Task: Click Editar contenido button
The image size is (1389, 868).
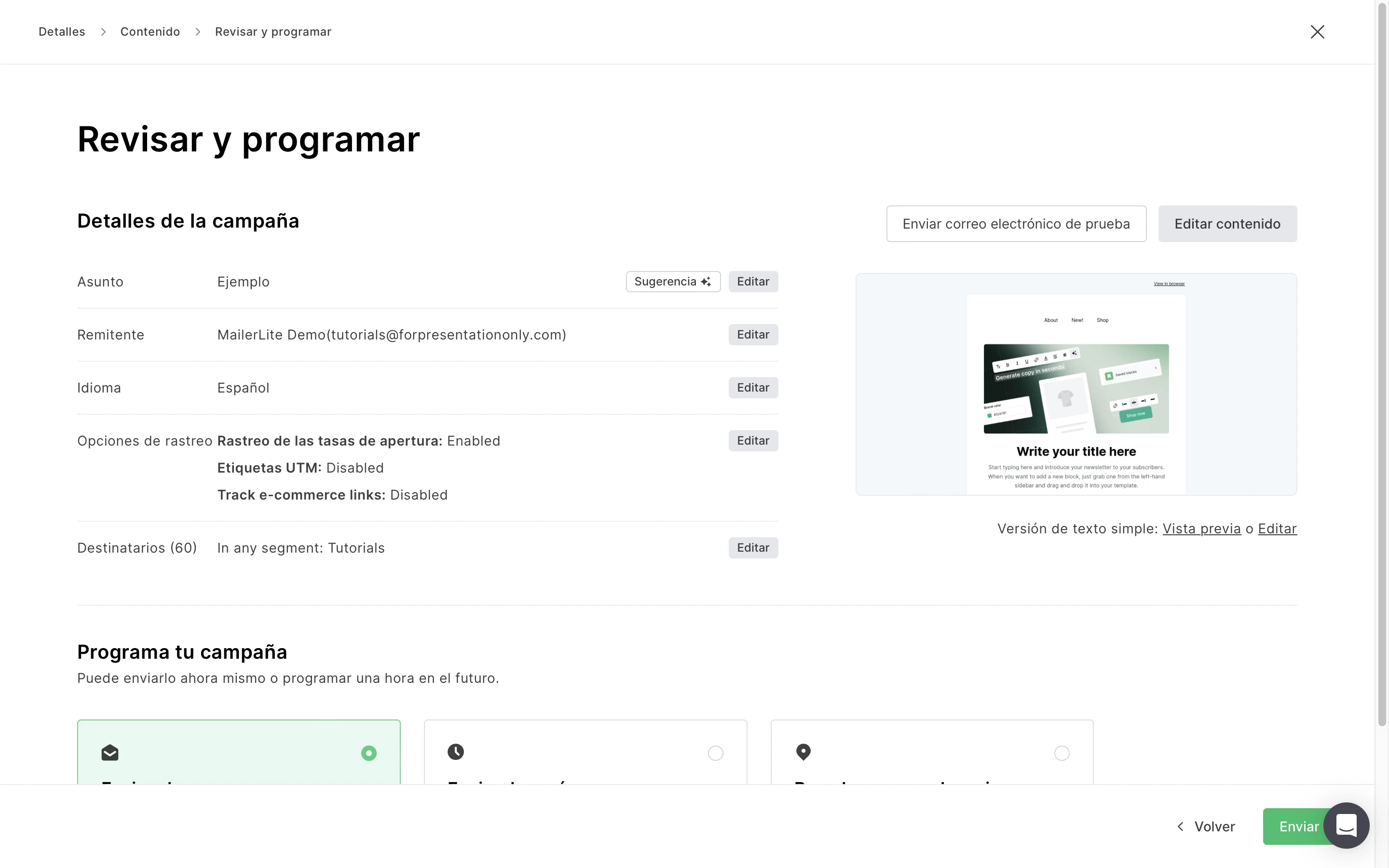Action: (1227, 224)
